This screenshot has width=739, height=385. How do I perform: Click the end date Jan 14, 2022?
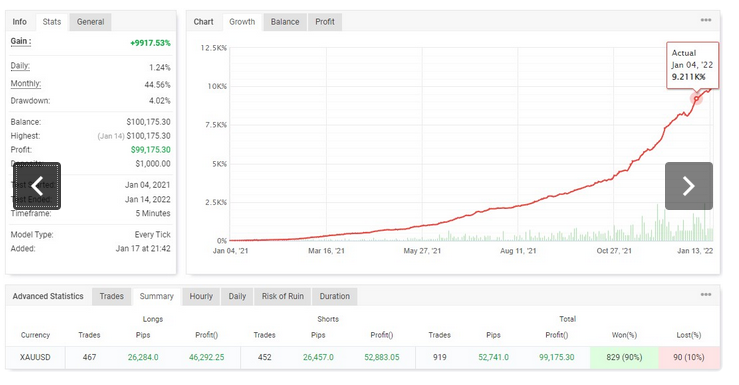click(x=148, y=199)
